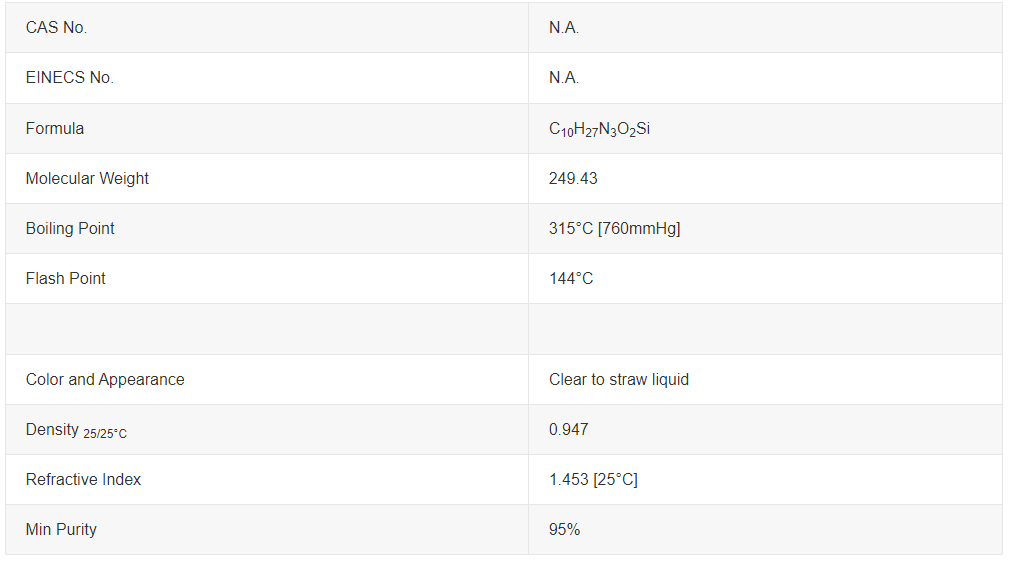Image resolution: width=1011 pixels, height=561 pixels.
Task: Select the 0.947 density value
Action: click(569, 429)
